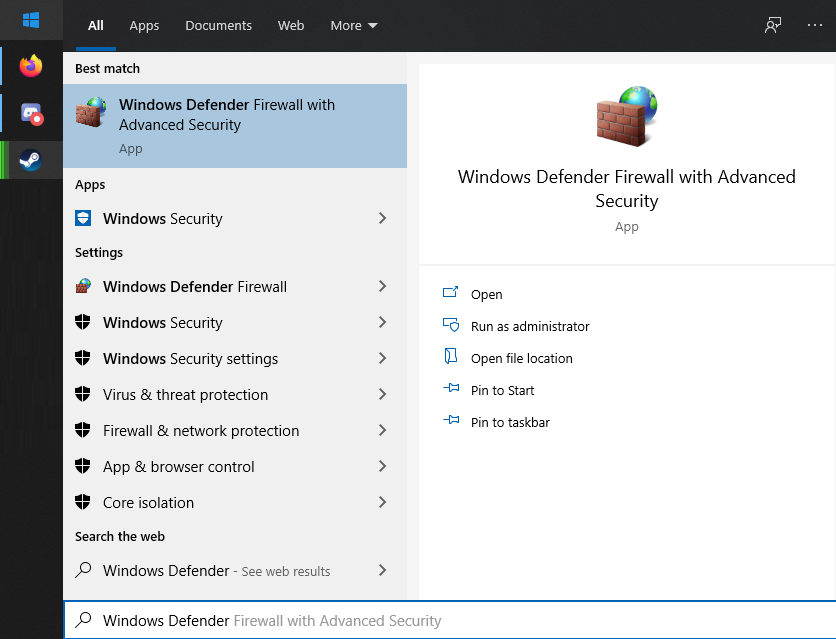This screenshot has height=639, width=836.
Task: Open Discord from the taskbar
Action: coord(31,114)
